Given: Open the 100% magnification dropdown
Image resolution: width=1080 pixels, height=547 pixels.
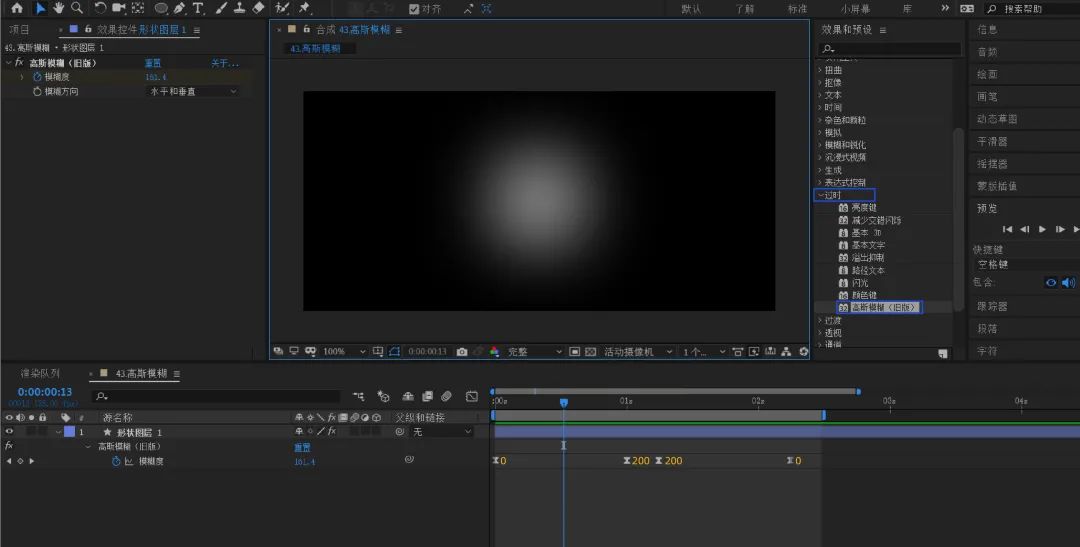Looking at the screenshot, I should coord(344,351).
